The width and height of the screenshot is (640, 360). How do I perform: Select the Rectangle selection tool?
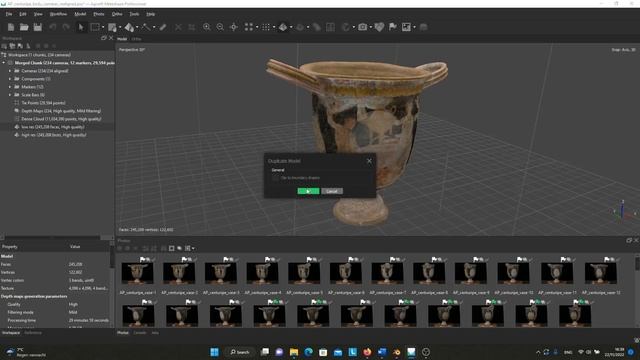click(95, 27)
